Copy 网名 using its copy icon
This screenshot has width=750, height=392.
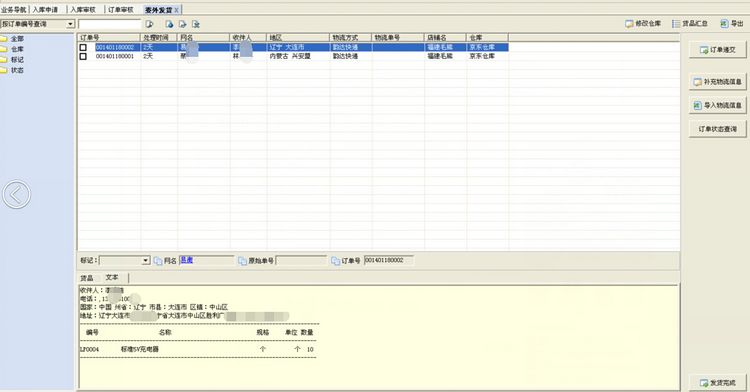click(x=158, y=261)
